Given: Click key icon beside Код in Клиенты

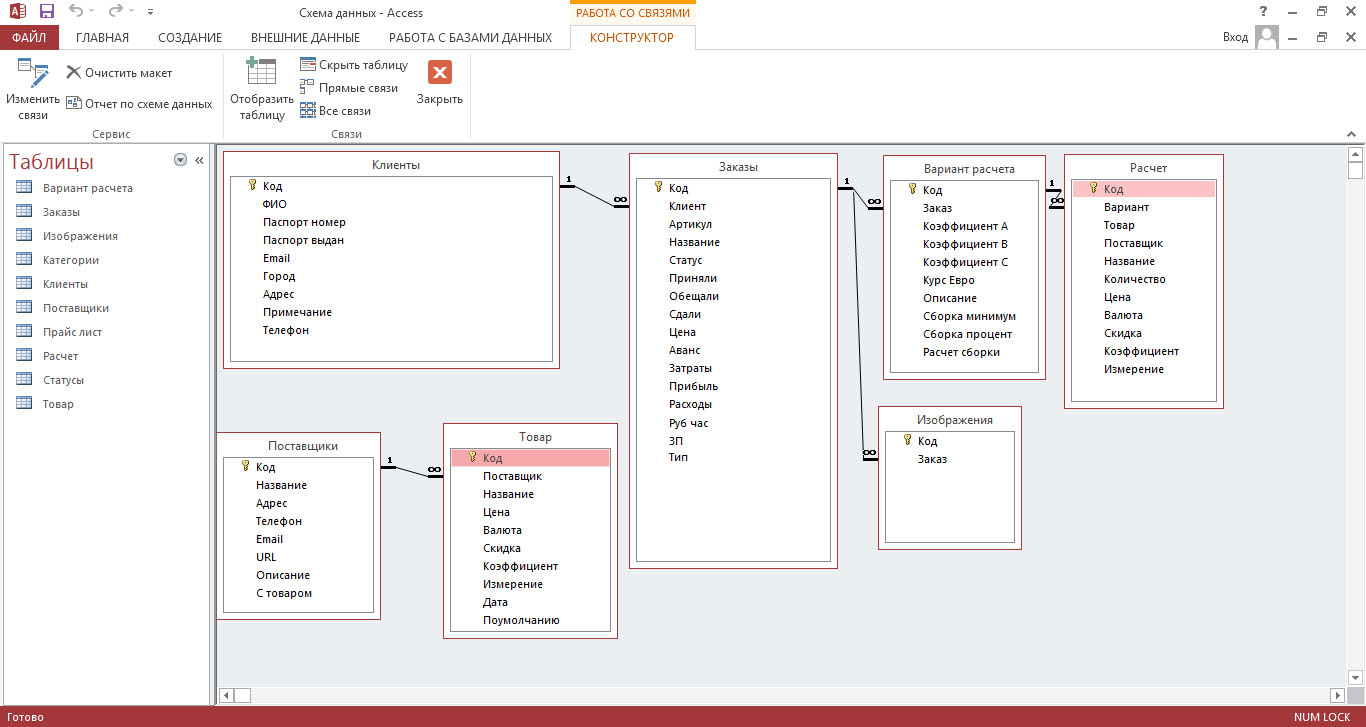Looking at the screenshot, I should point(252,185).
